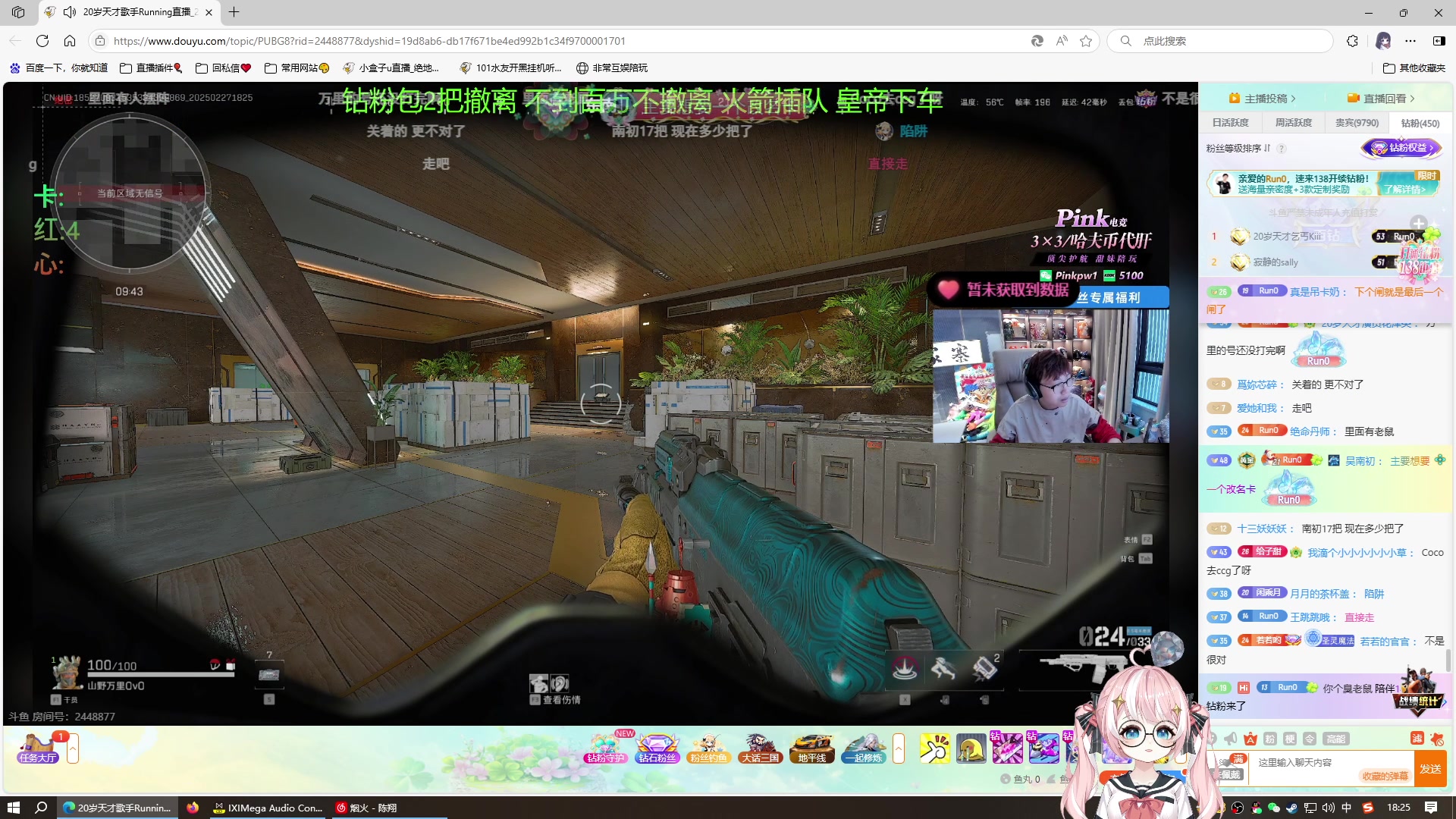Open the 常用网站 bookmarks folder
This screenshot has width=1456, height=819.
(297, 68)
